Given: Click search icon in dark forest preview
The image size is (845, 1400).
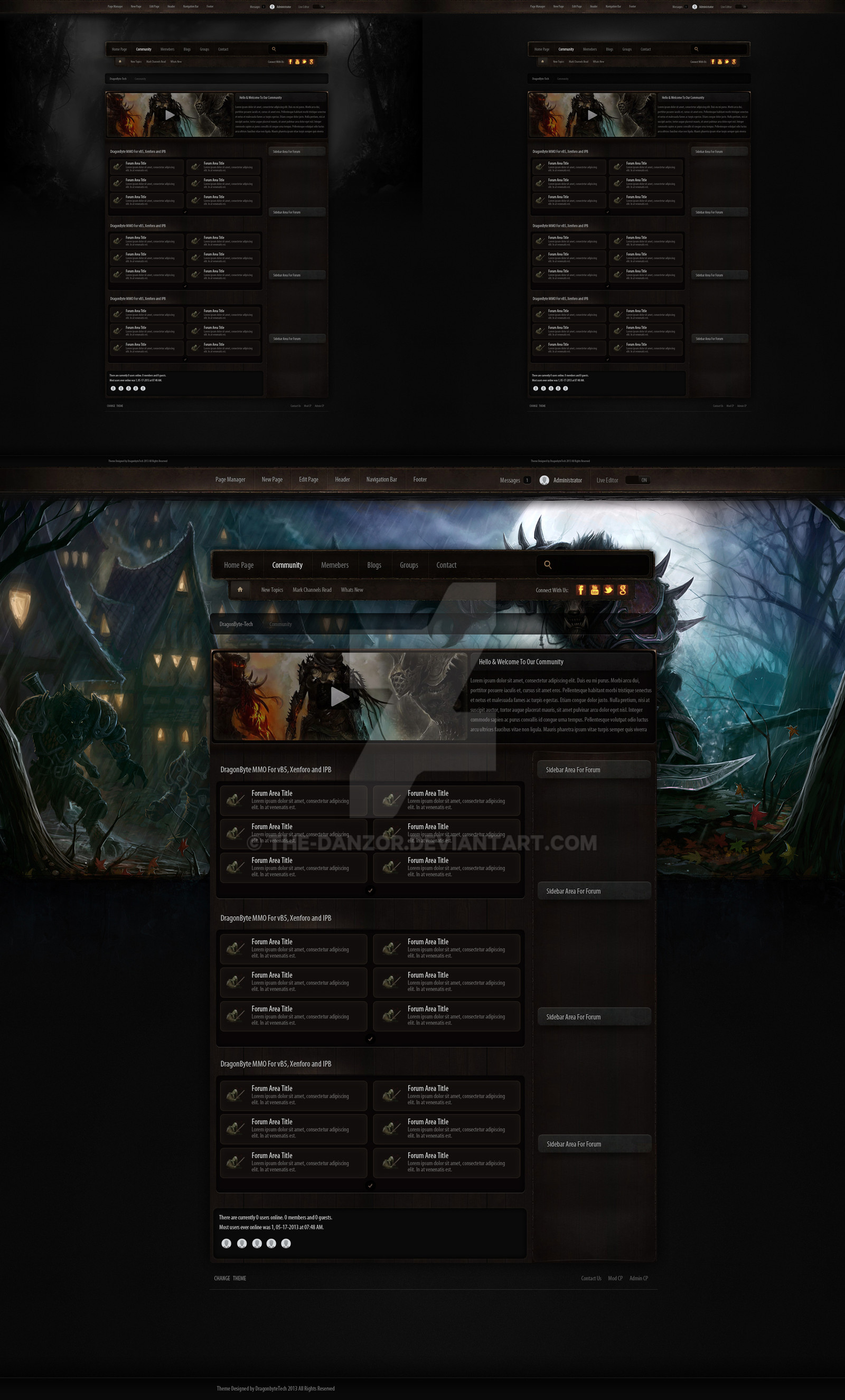Looking at the screenshot, I should point(274,49).
